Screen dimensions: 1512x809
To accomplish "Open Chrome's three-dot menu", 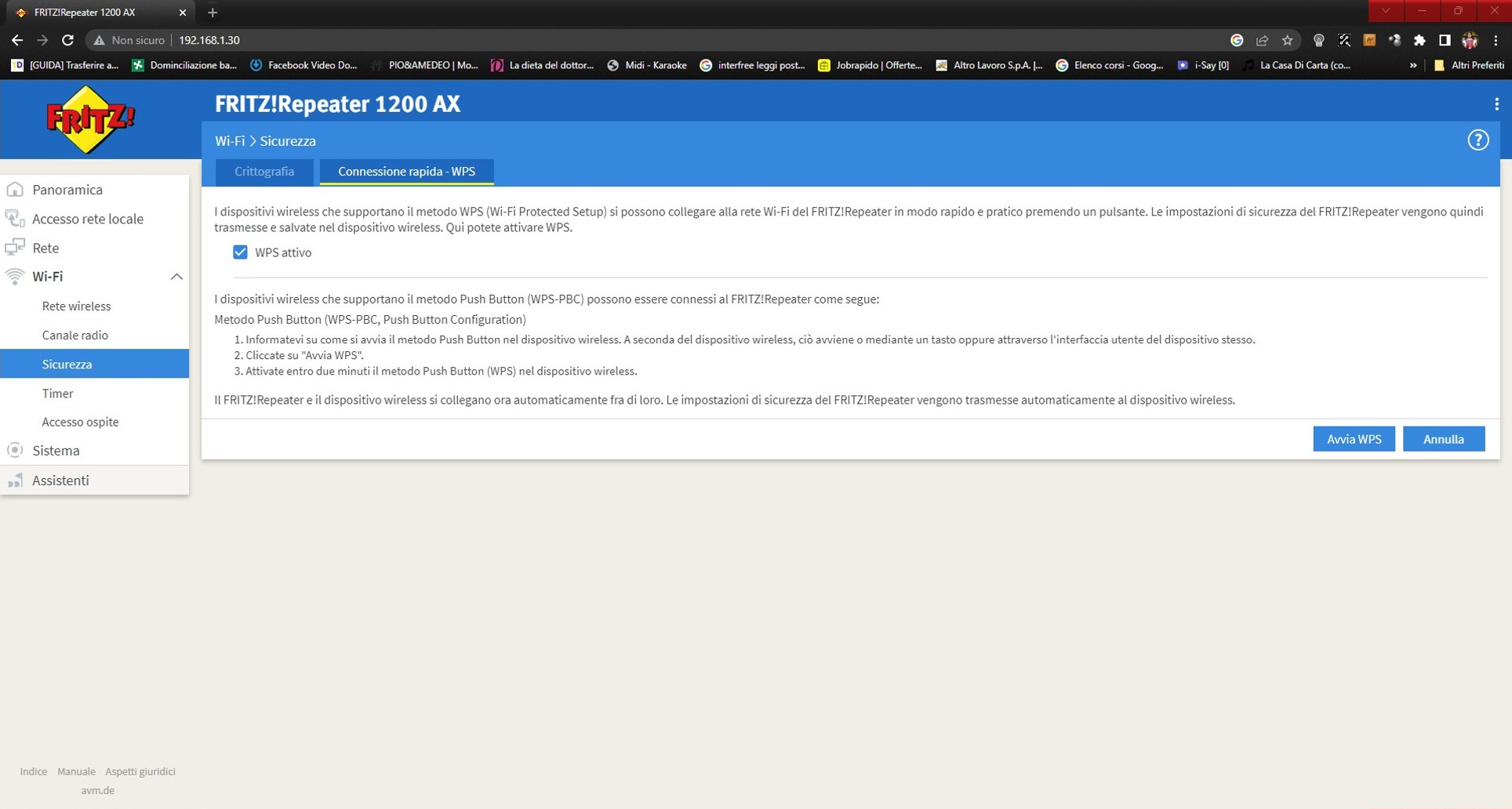I will tap(1496, 40).
